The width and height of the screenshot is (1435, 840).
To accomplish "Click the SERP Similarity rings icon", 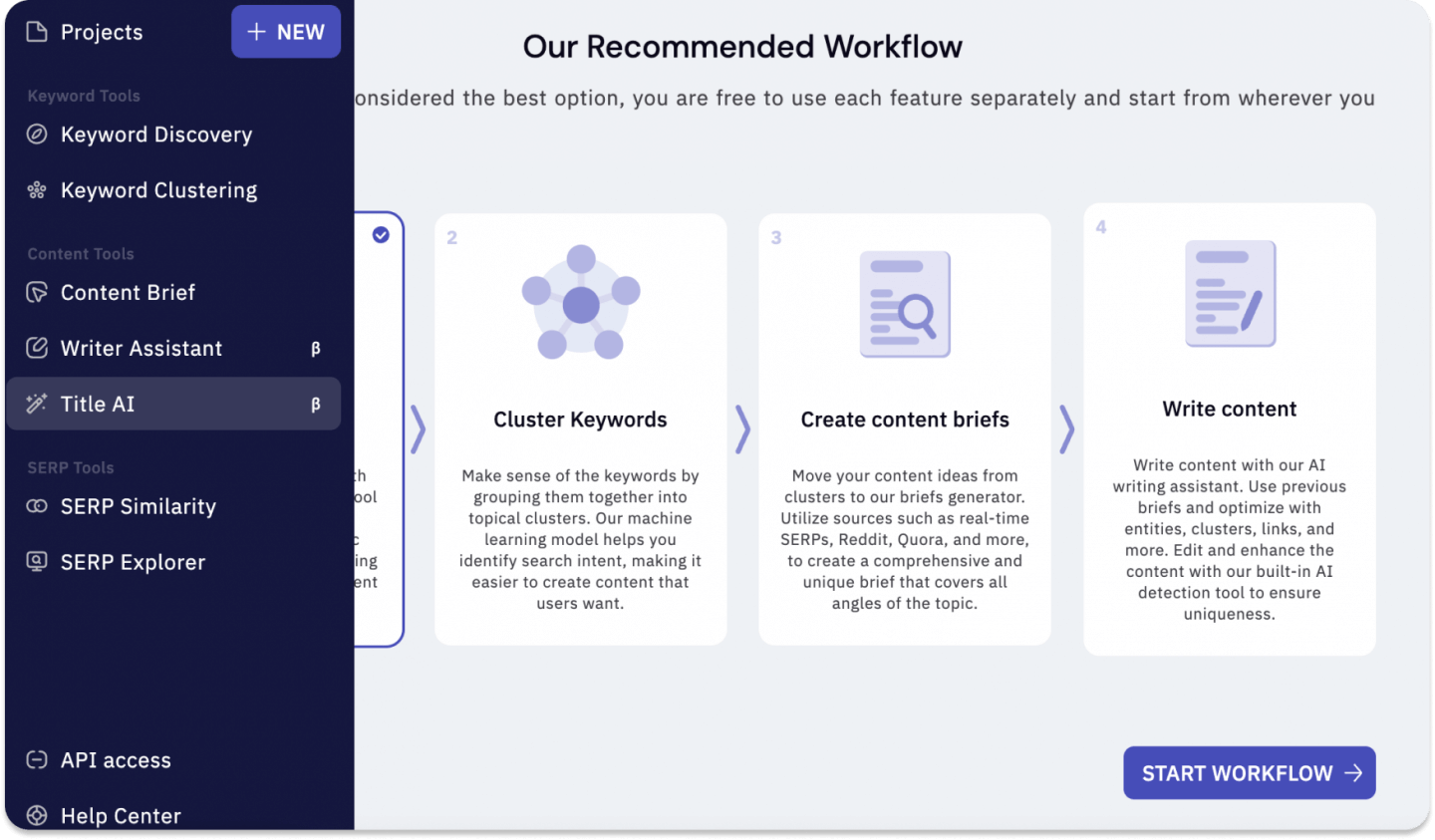I will 37,506.
